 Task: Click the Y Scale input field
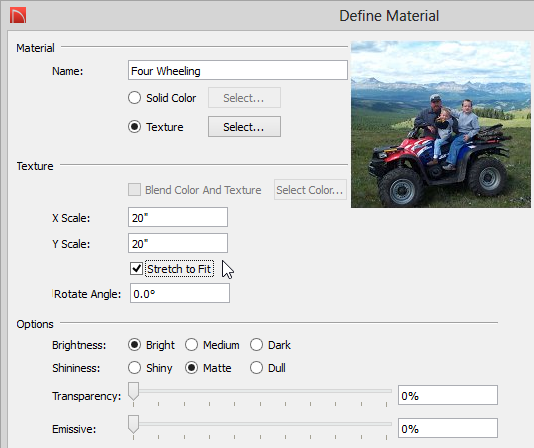[x=178, y=243]
